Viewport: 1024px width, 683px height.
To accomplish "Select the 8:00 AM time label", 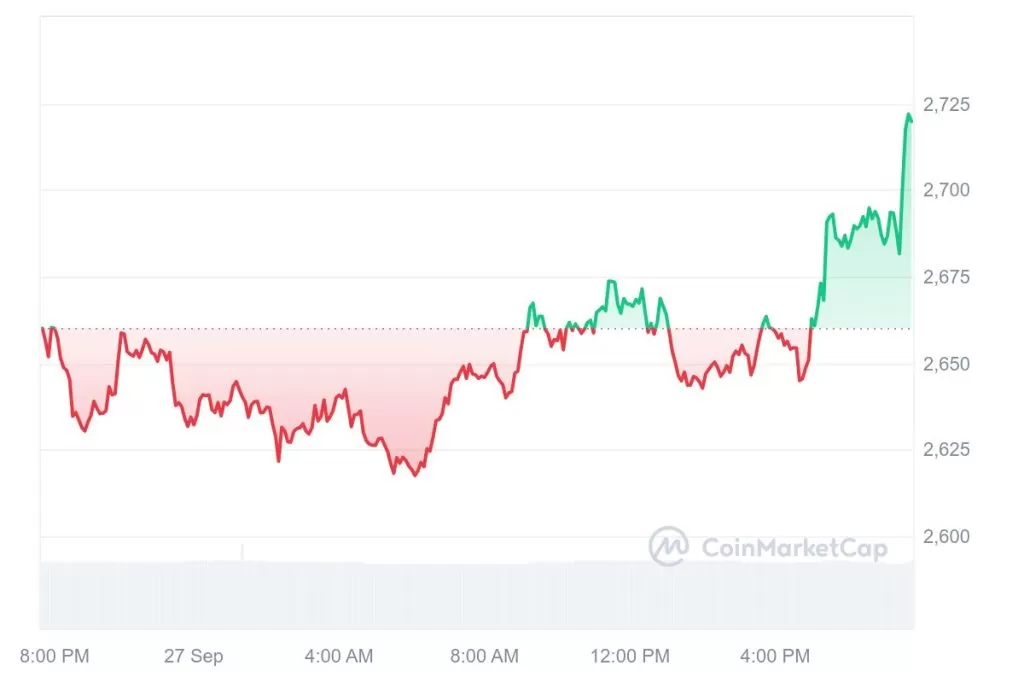I will [x=485, y=657].
